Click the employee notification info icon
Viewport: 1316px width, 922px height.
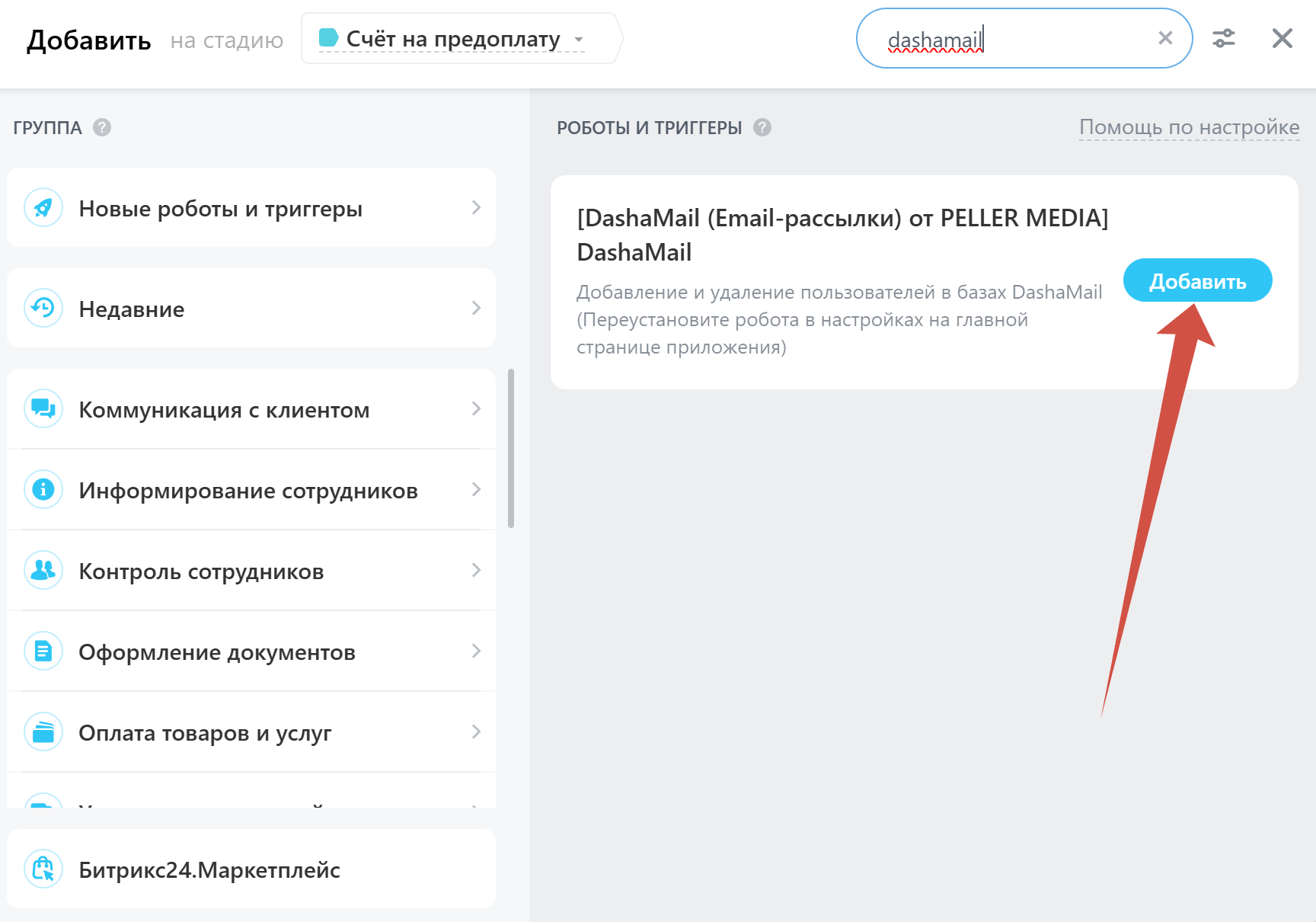click(x=43, y=489)
